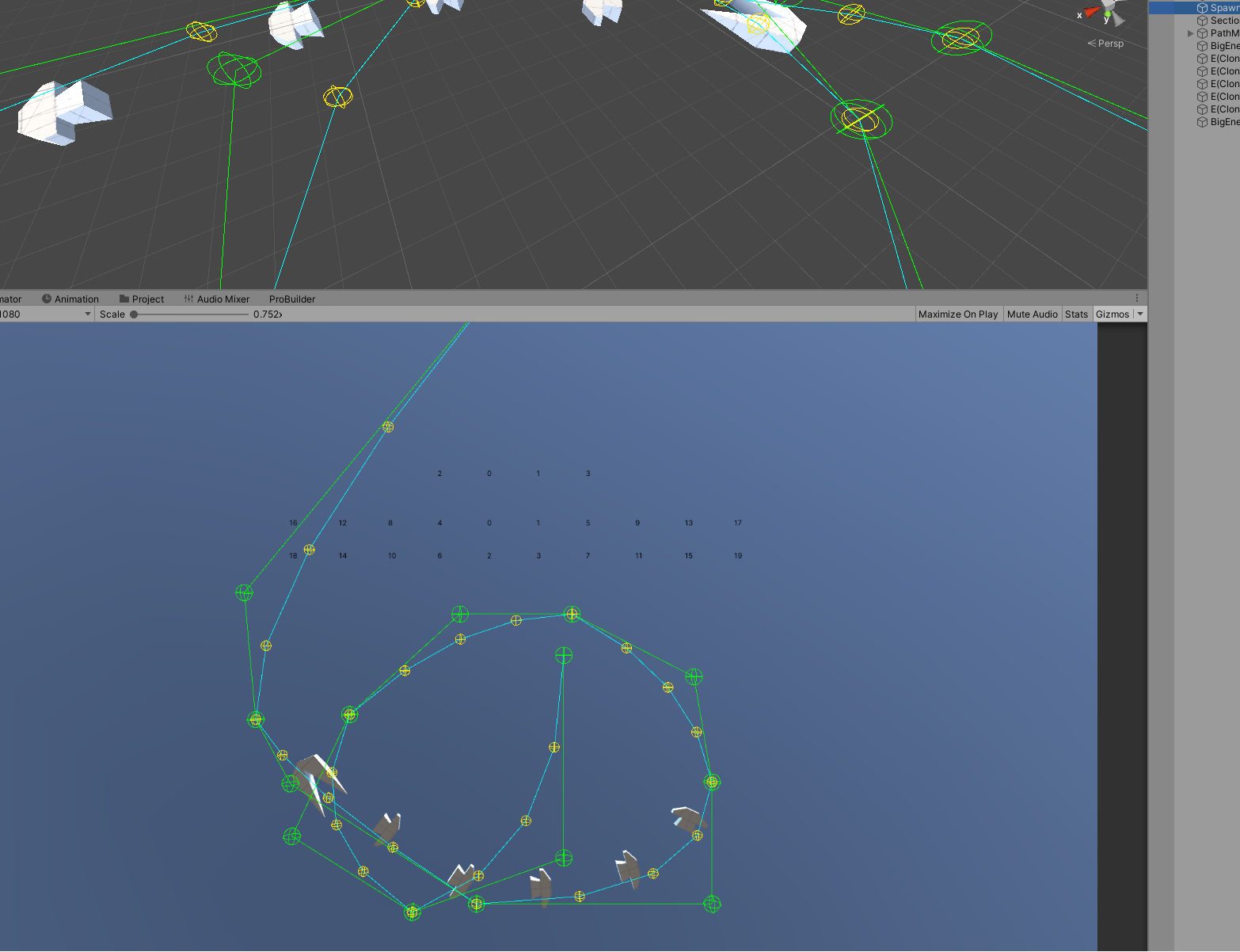
Task: Click the Scale slider handle
Action: 134,314
